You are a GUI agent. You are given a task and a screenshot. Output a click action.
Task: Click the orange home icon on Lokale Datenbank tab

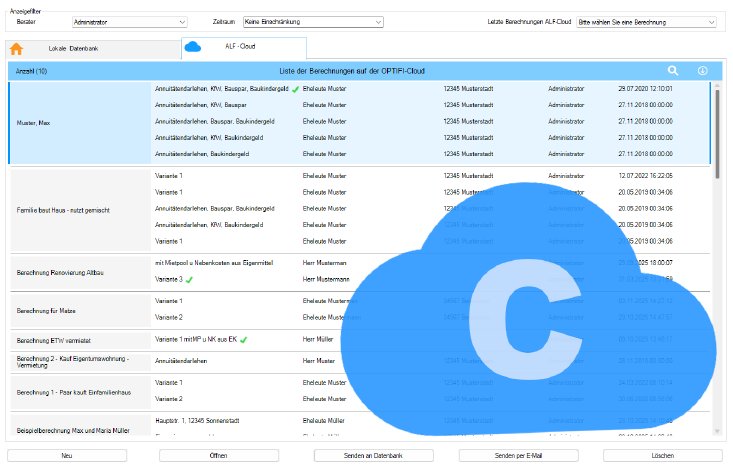click(x=17, y=48)
